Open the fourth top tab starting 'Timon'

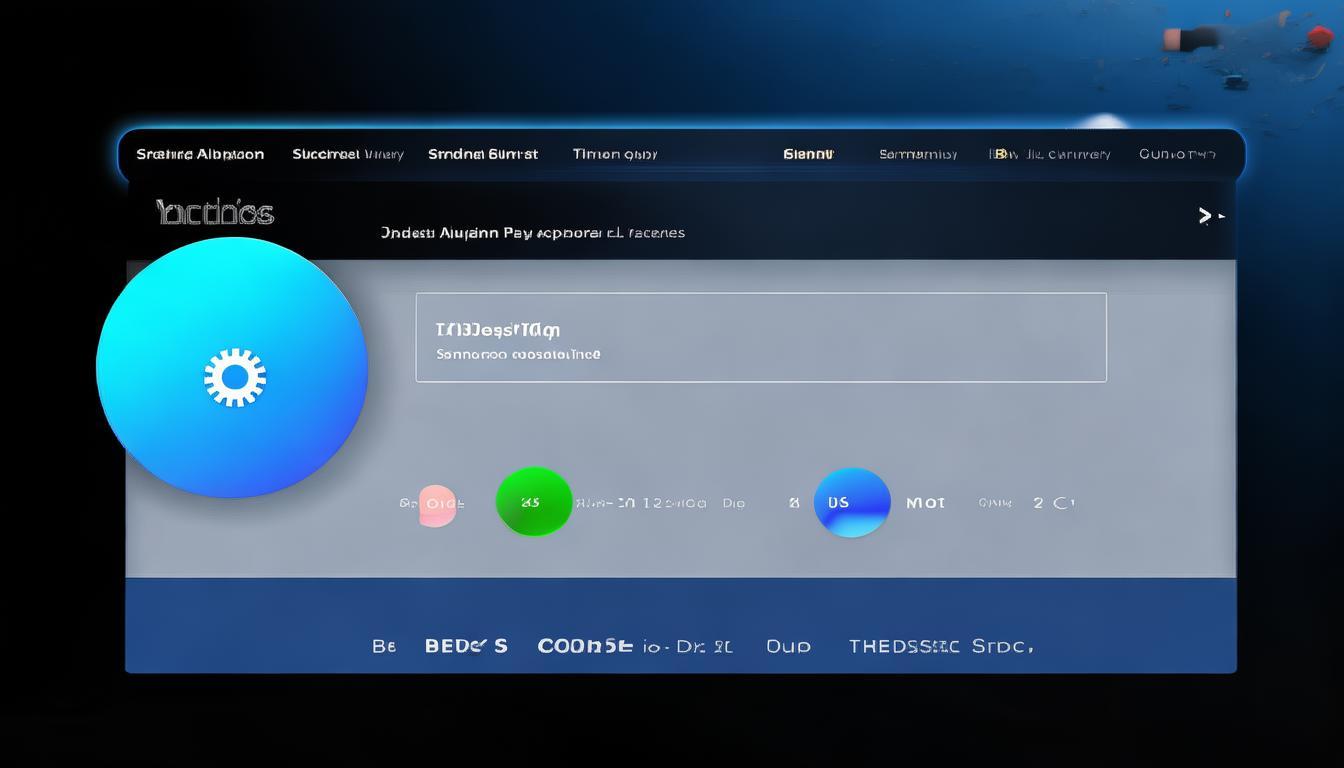[x=614, y=154]
